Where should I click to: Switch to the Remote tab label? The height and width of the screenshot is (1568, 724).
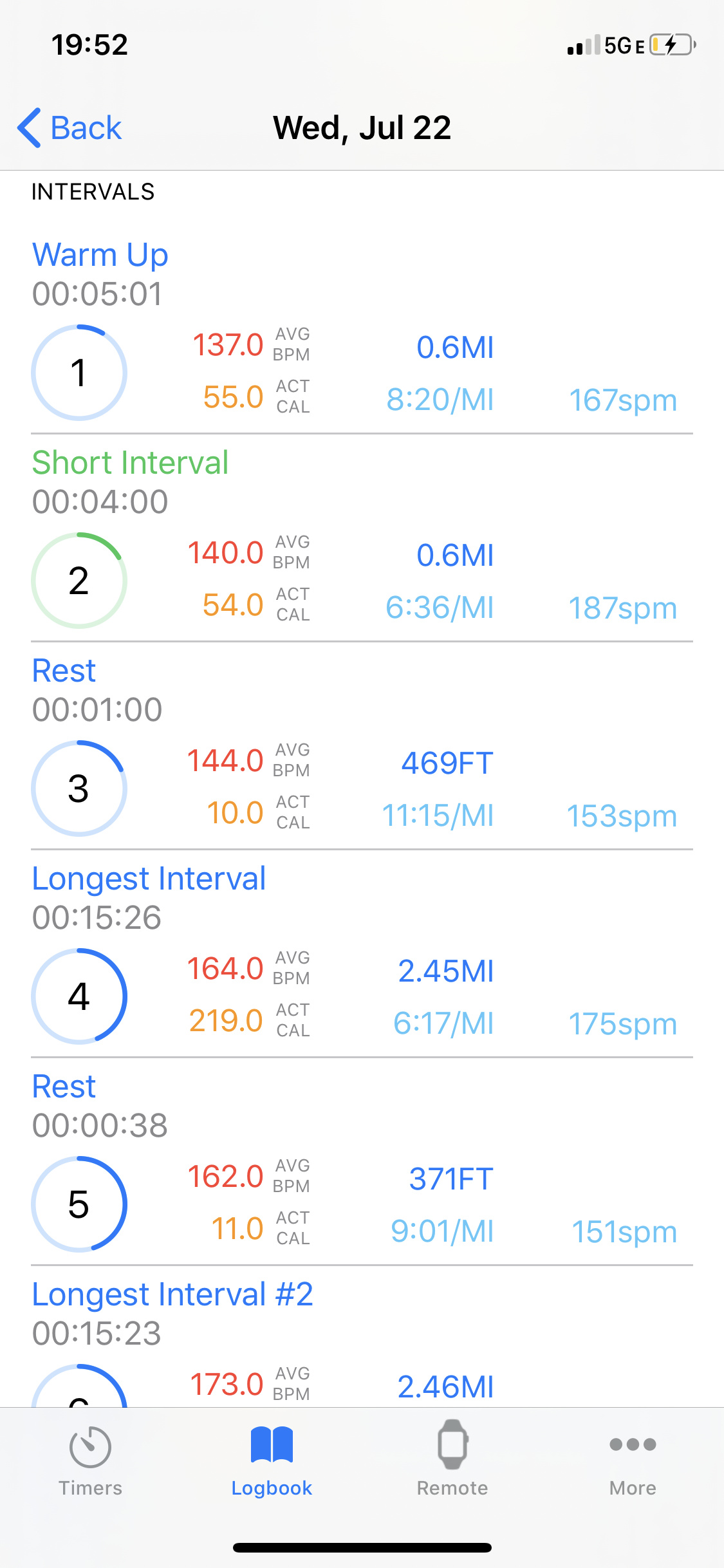pyautogui.click(x=452, y=1488)
